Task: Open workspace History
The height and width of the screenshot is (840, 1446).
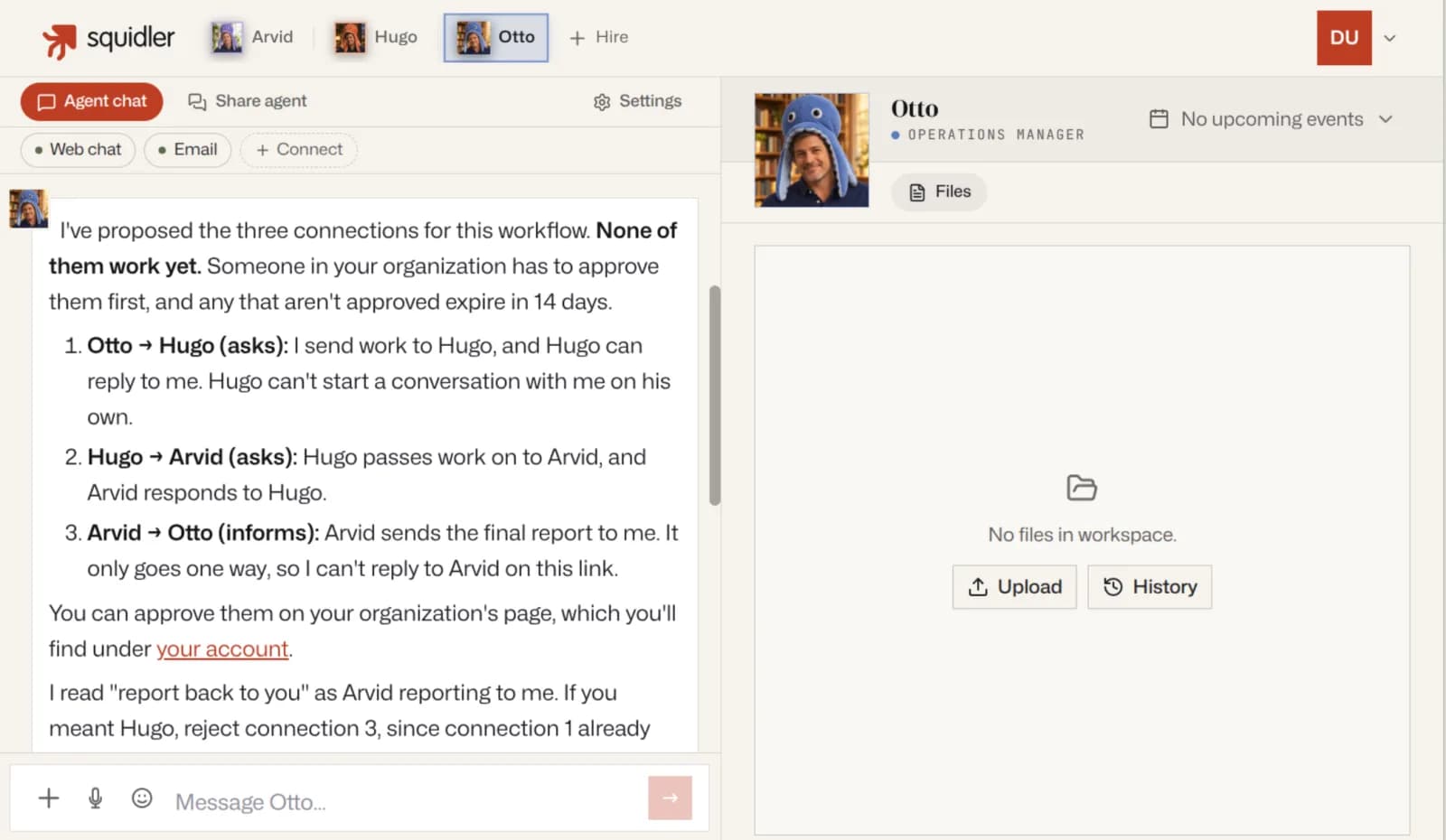Action: (1150, 587)
